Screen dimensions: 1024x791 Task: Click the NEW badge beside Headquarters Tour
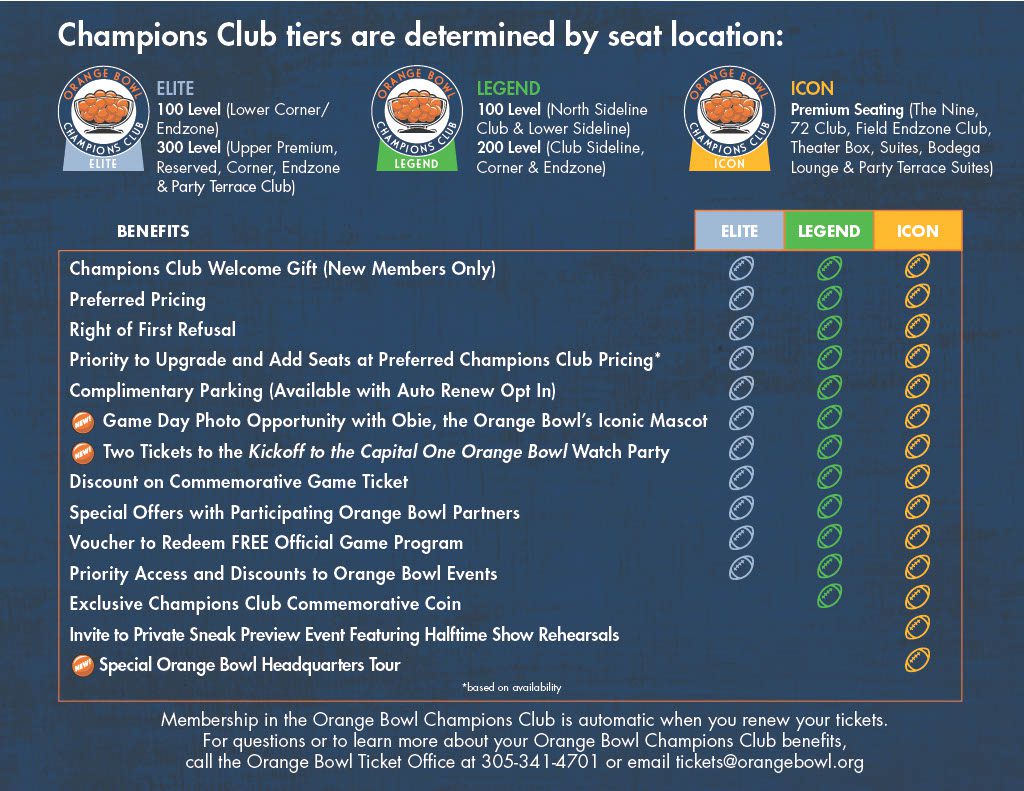pyautogui.click(x=83, y=665)
